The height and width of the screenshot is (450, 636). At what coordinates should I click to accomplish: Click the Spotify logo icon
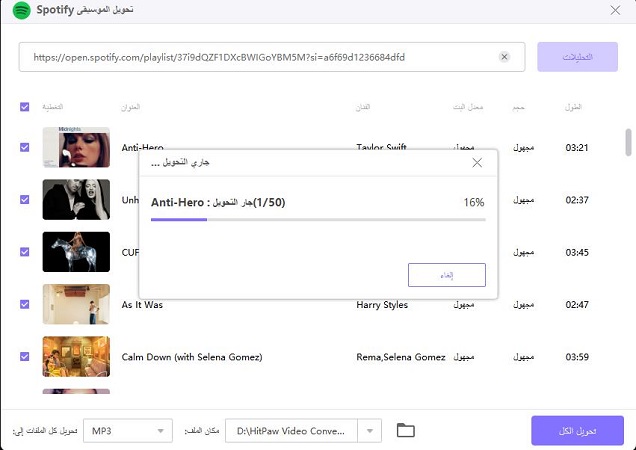point(21,10)
